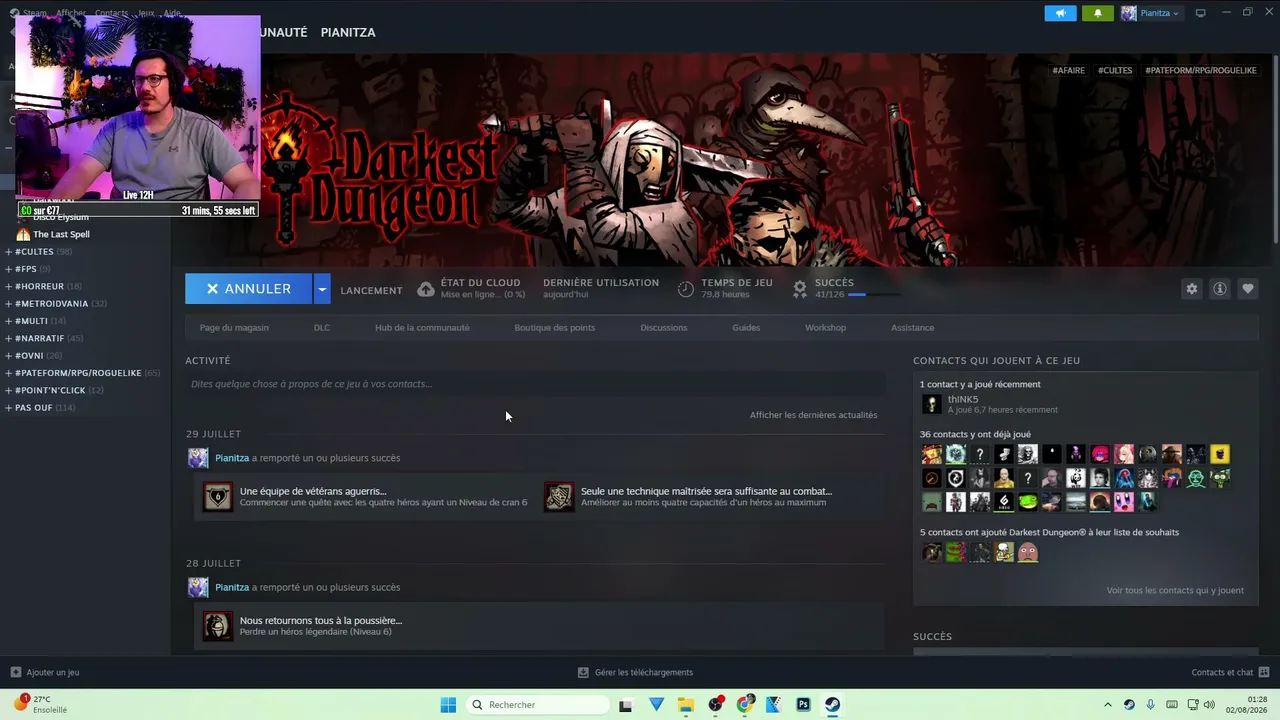Expand the #FPS collection

pos(8,269)
